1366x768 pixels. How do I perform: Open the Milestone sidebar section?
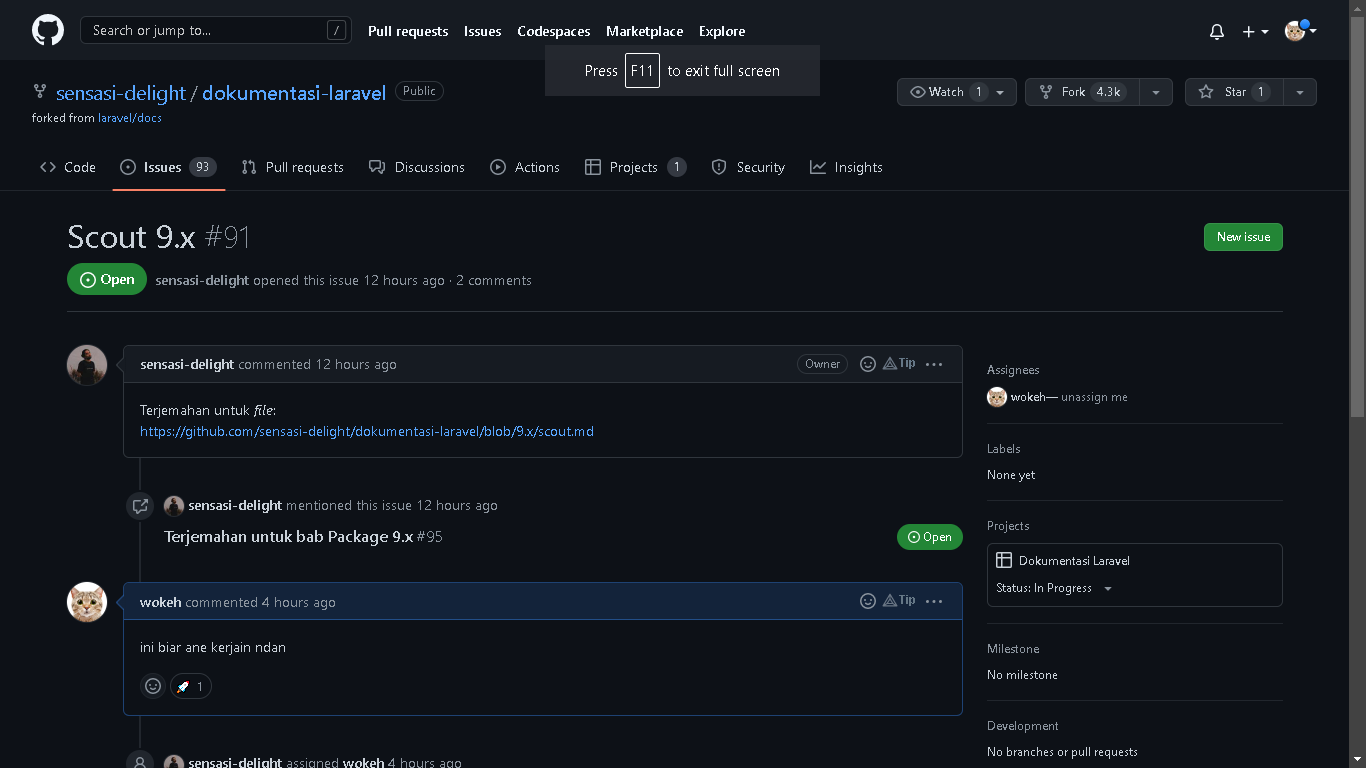click(1013, 649)
